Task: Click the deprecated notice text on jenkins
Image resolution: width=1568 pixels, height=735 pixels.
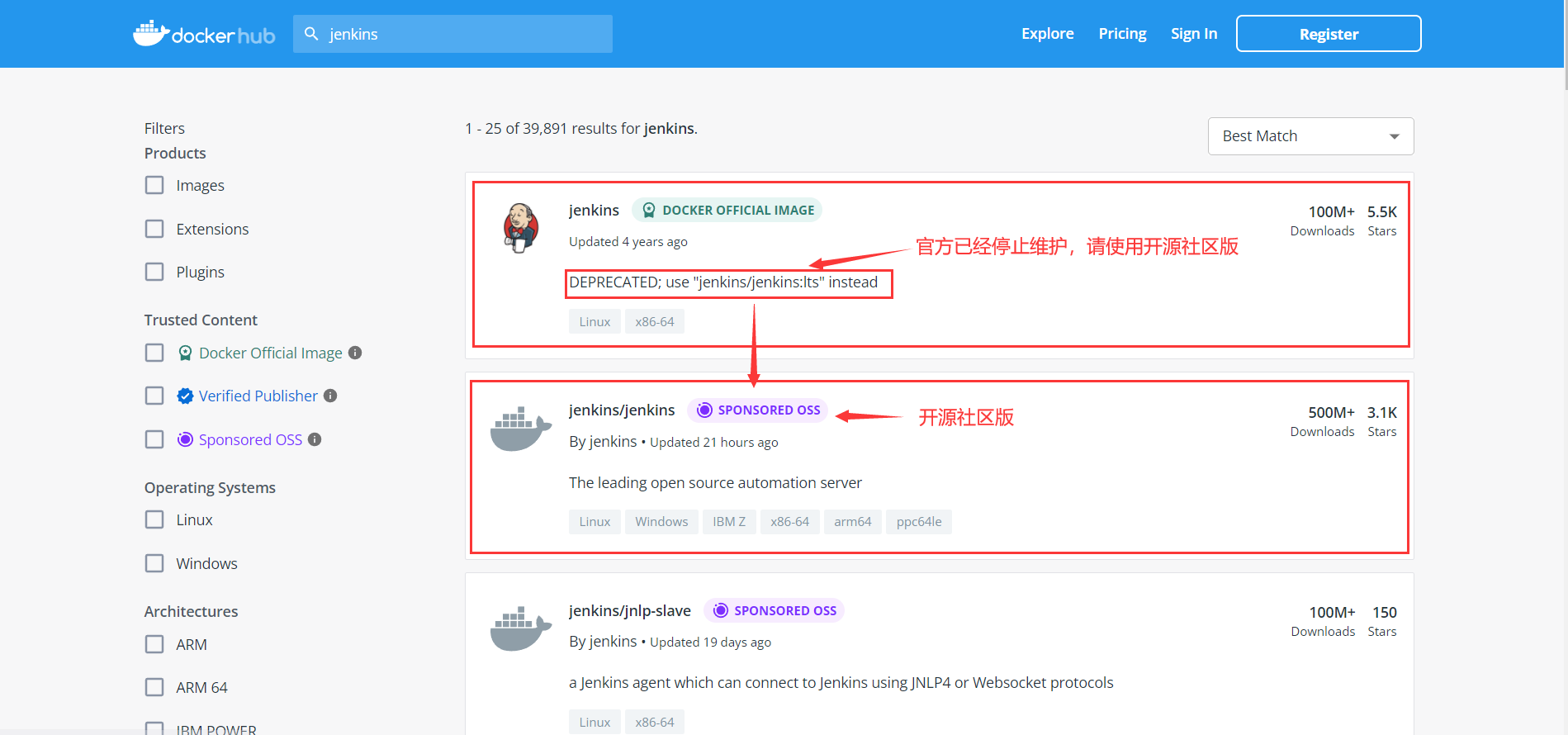Action: 723,282
